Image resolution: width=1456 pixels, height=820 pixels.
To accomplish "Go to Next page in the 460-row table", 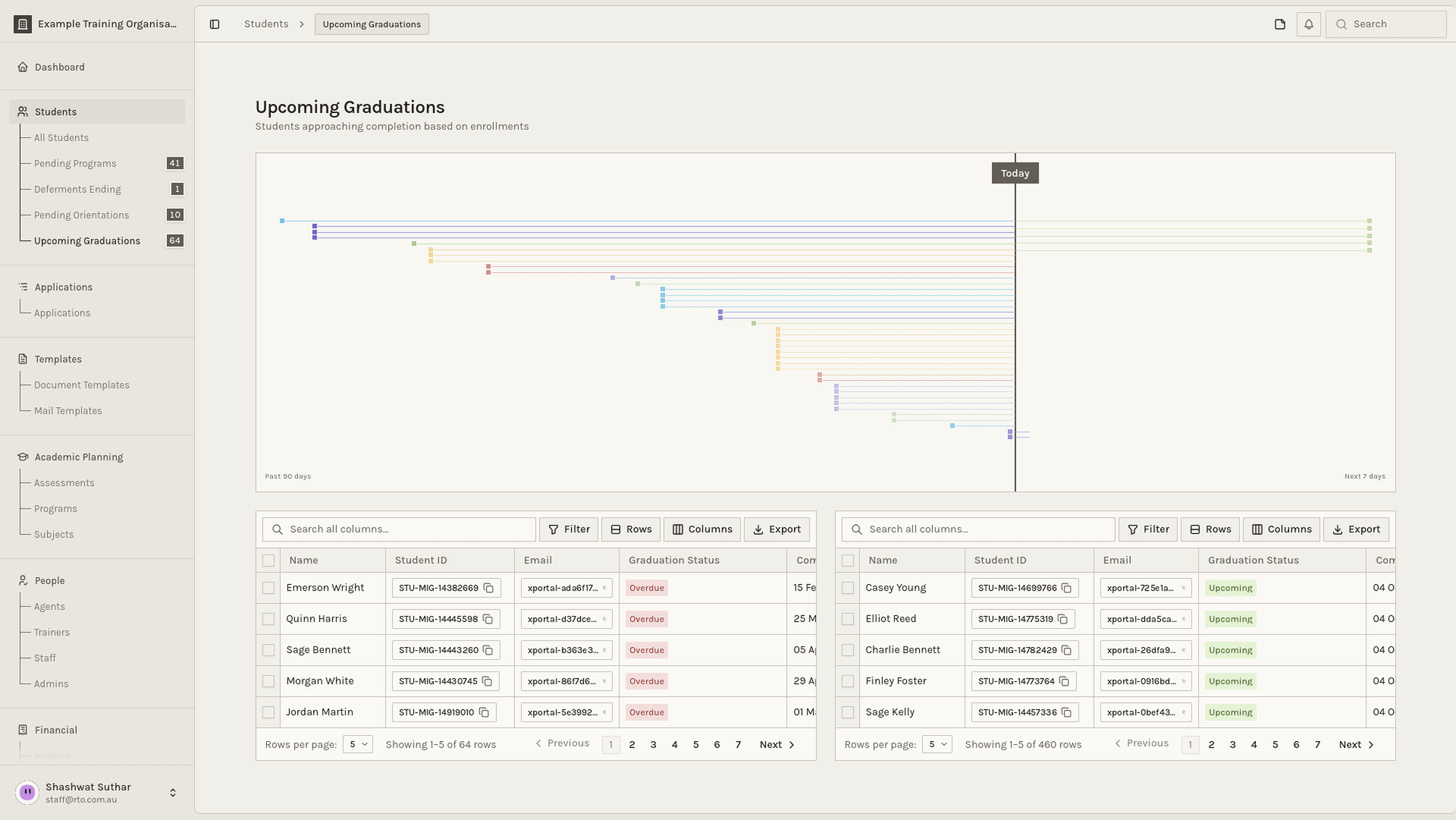I will [1357, 745].
